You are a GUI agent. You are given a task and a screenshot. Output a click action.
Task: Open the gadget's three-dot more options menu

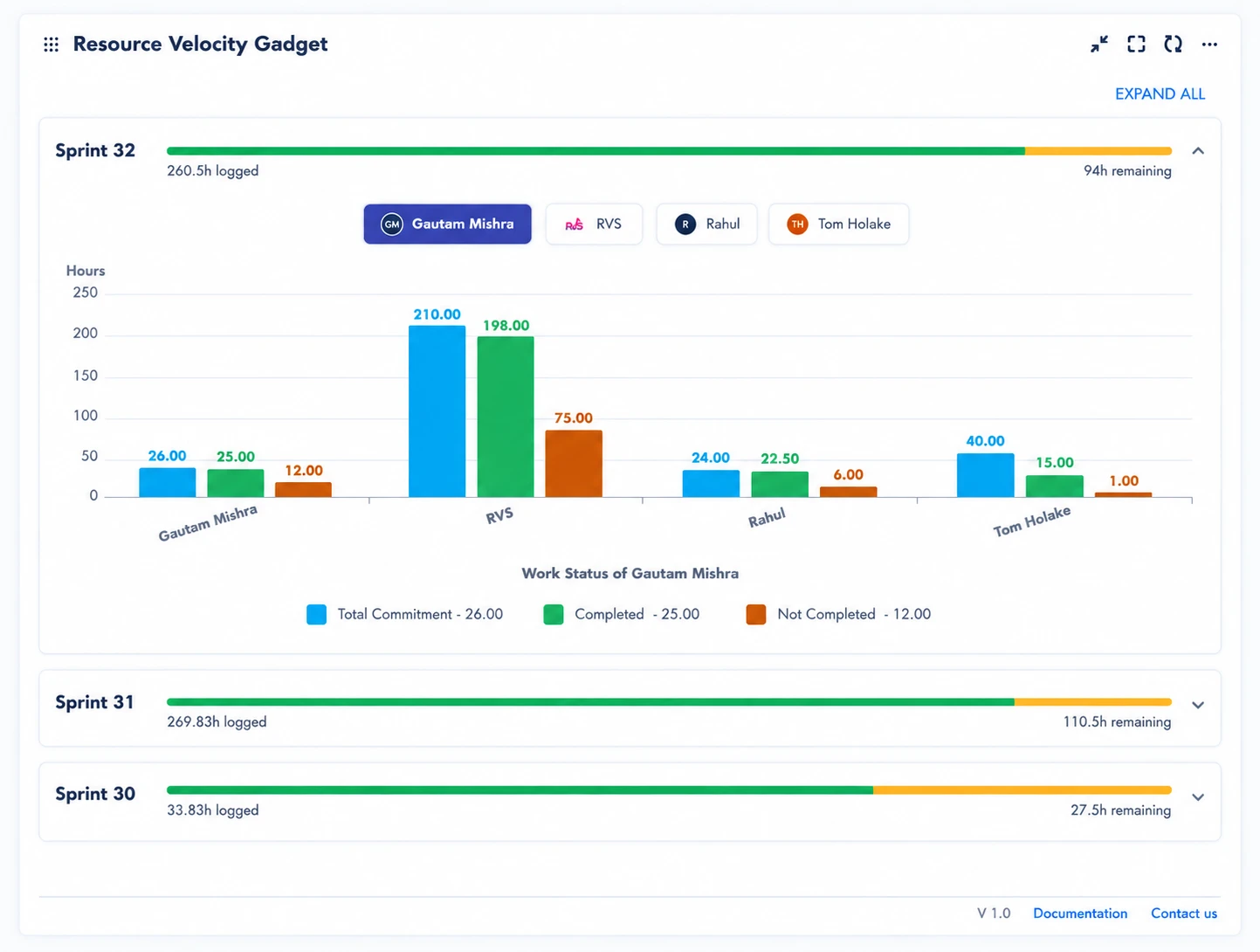(1209, 44)
